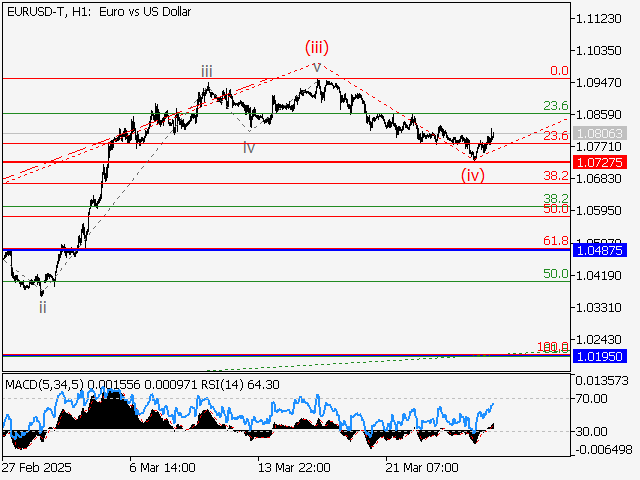Click the ii wave label at the low

click(42, 306)
